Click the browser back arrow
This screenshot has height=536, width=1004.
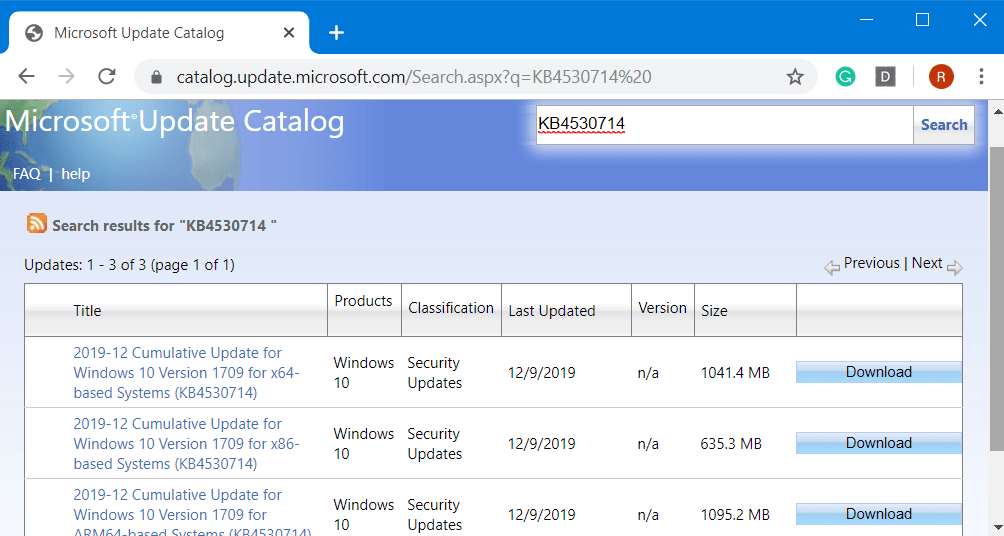pos(26,77)
